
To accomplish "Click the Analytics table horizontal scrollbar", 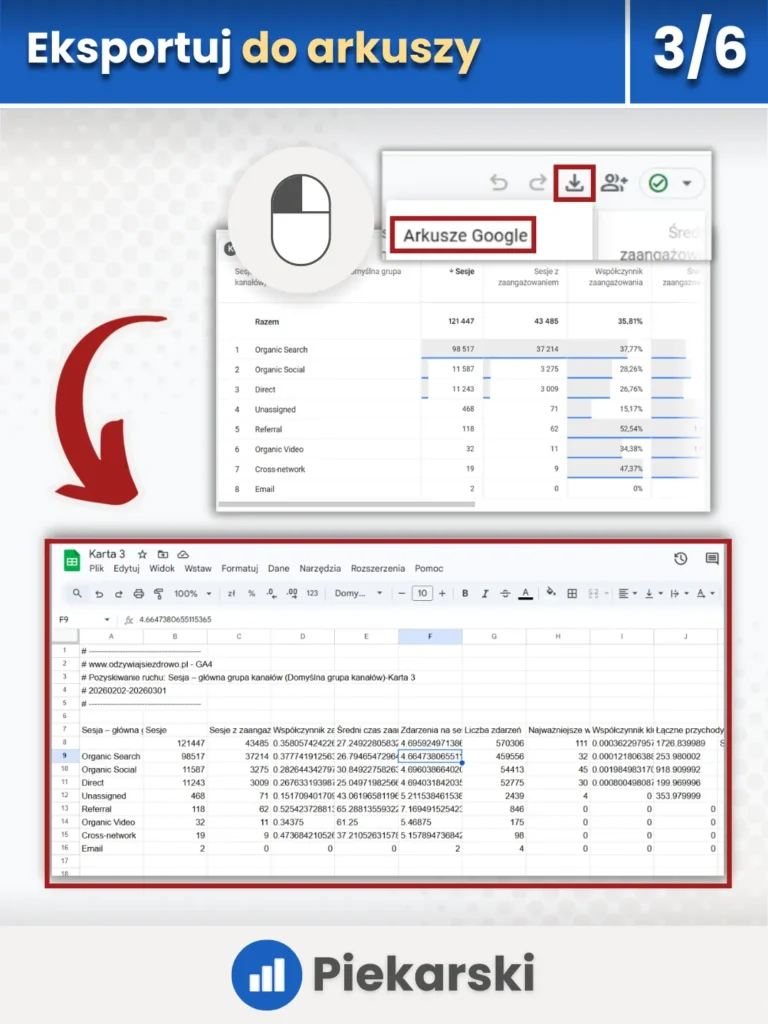I will [x=346, y=504].
